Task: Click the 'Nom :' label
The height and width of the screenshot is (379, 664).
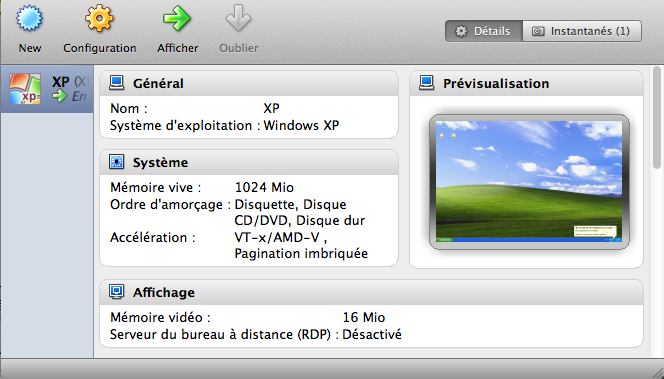Action: [129, 108]
